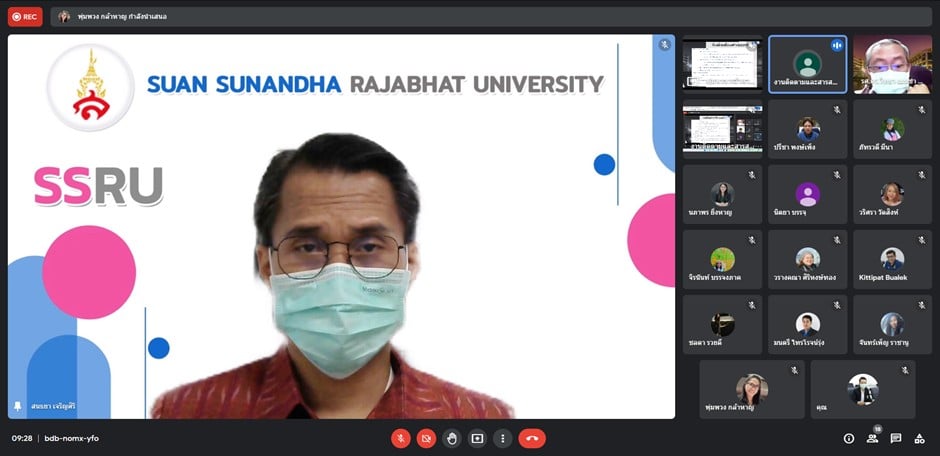Open the chat messages panel

(896, 438)
